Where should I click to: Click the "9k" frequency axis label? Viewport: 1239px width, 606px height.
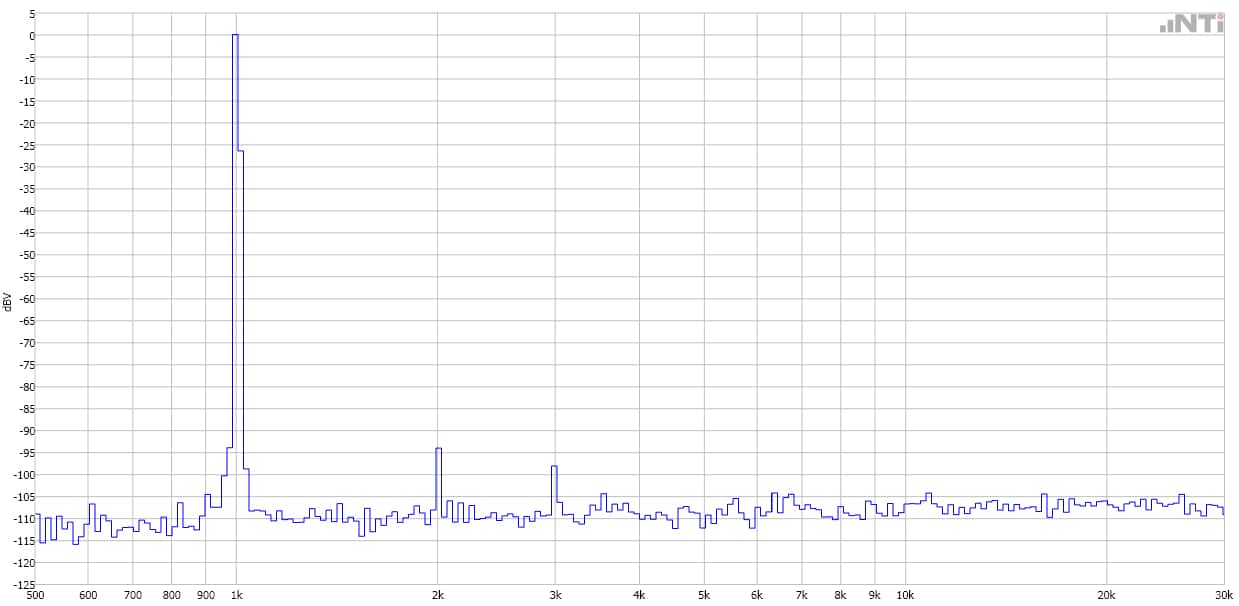coord(875,595)
